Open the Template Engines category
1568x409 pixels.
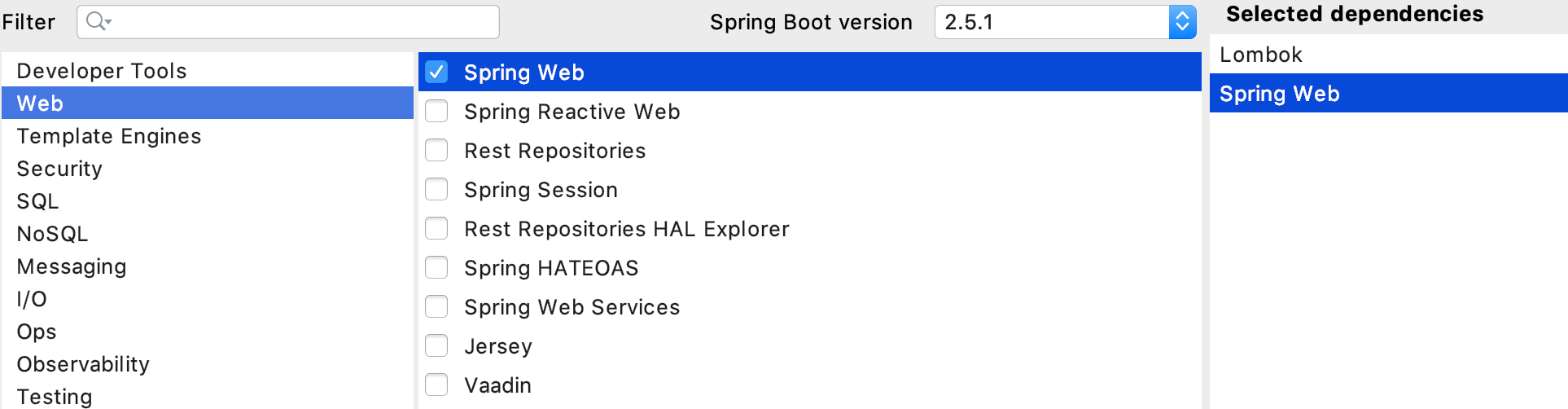108,136
